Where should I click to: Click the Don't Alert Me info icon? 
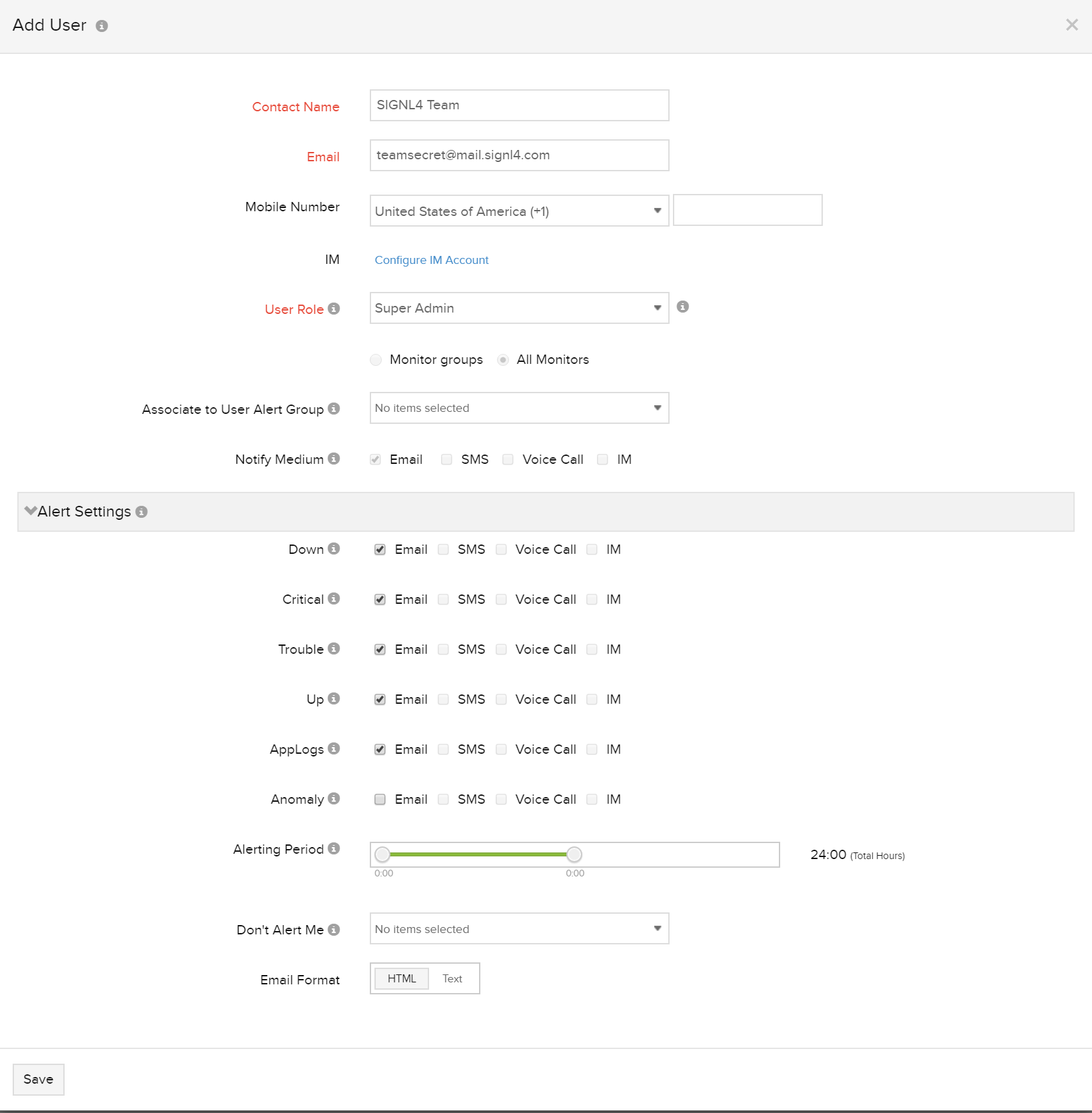(334, 929)
